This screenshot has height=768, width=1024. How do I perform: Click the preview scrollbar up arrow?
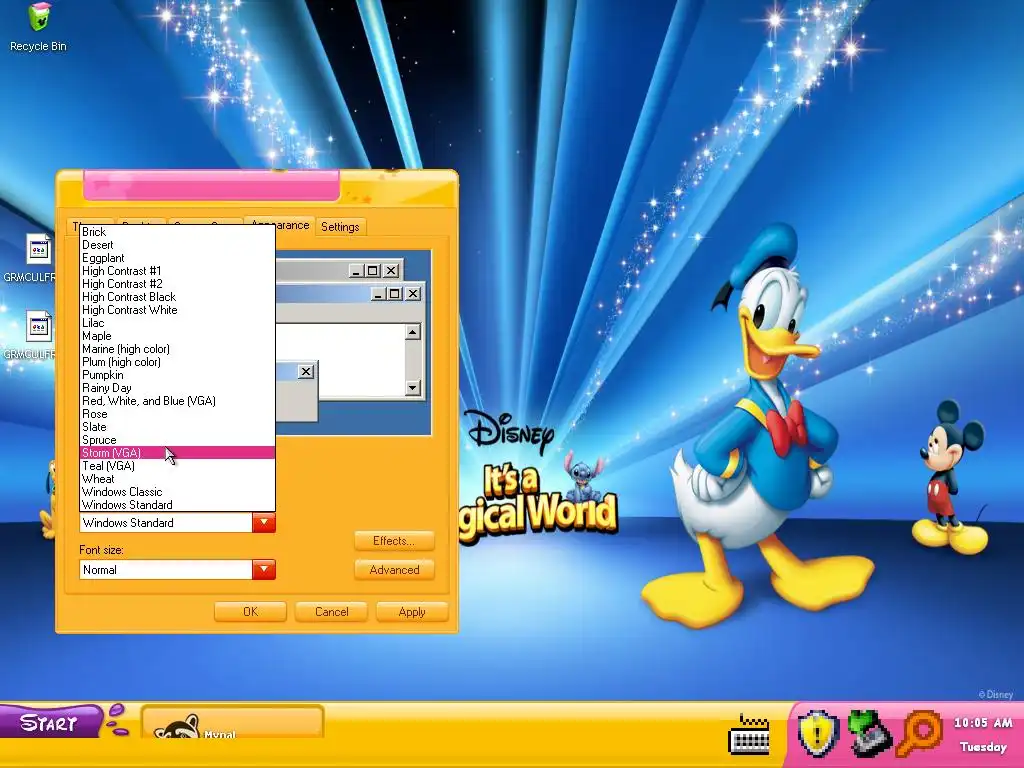(x=413, y=333)
